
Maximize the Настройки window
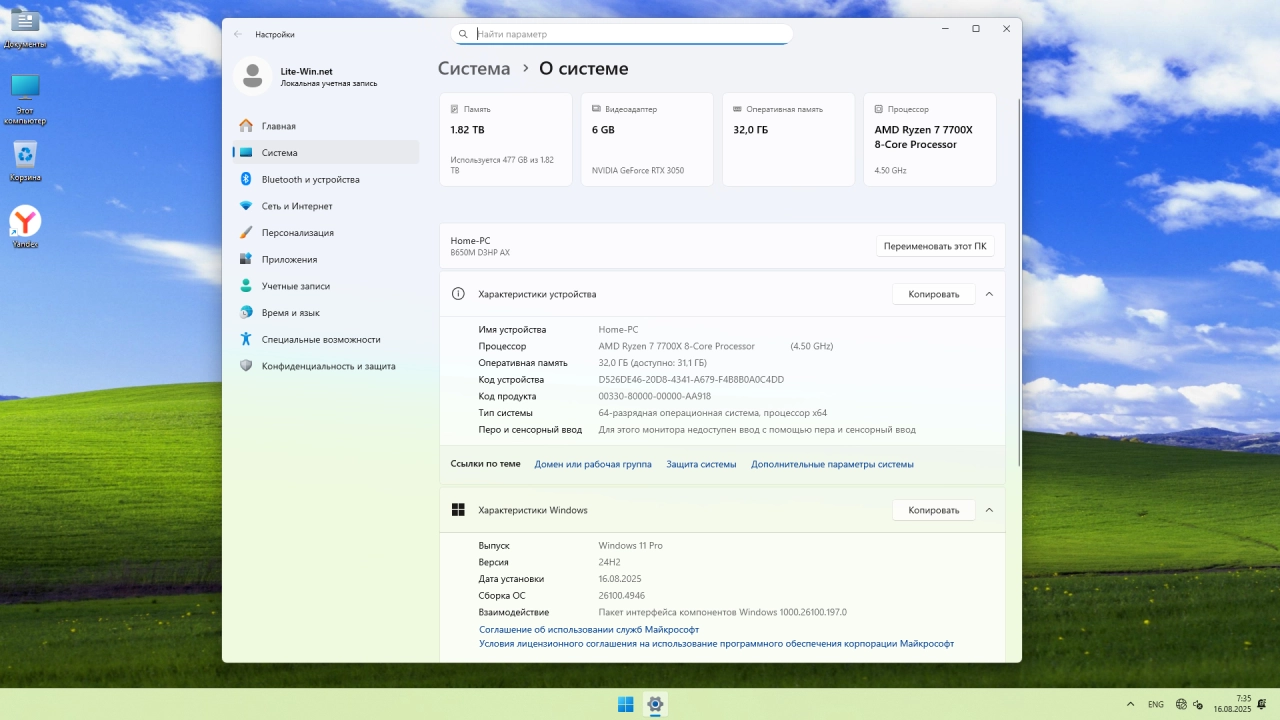point(976,29)
